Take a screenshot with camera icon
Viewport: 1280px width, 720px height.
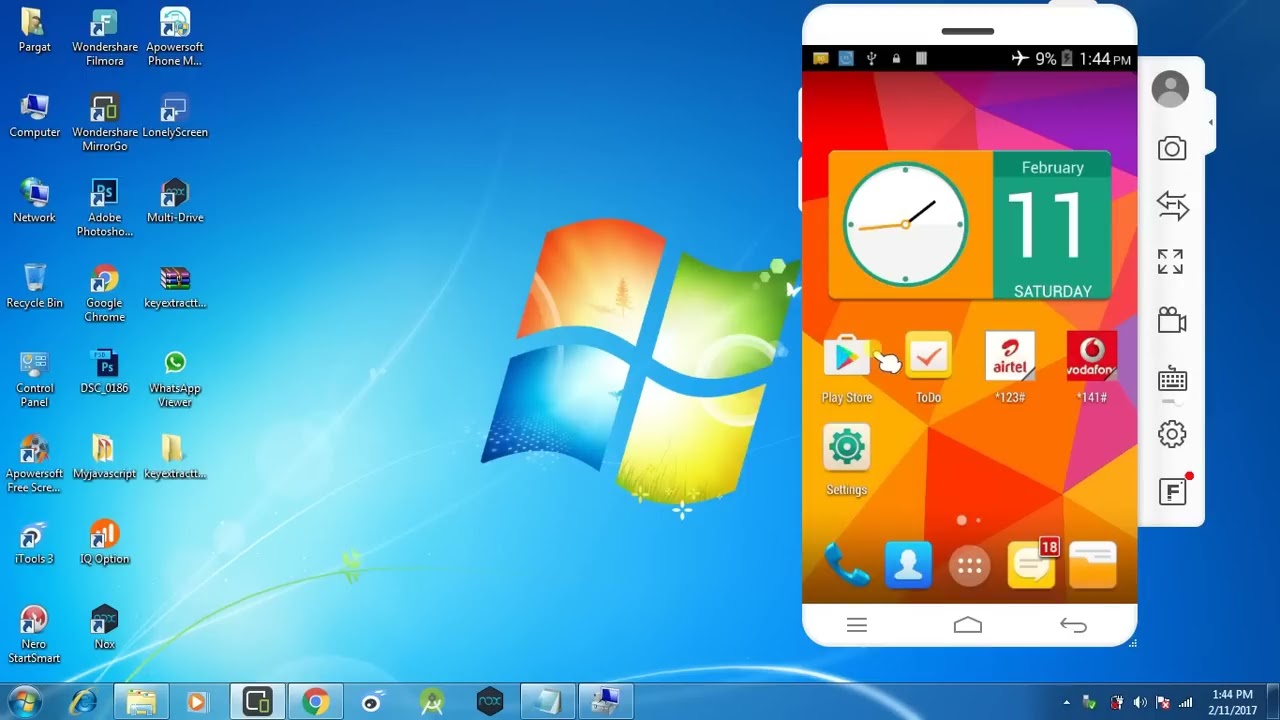(1172, 149)
